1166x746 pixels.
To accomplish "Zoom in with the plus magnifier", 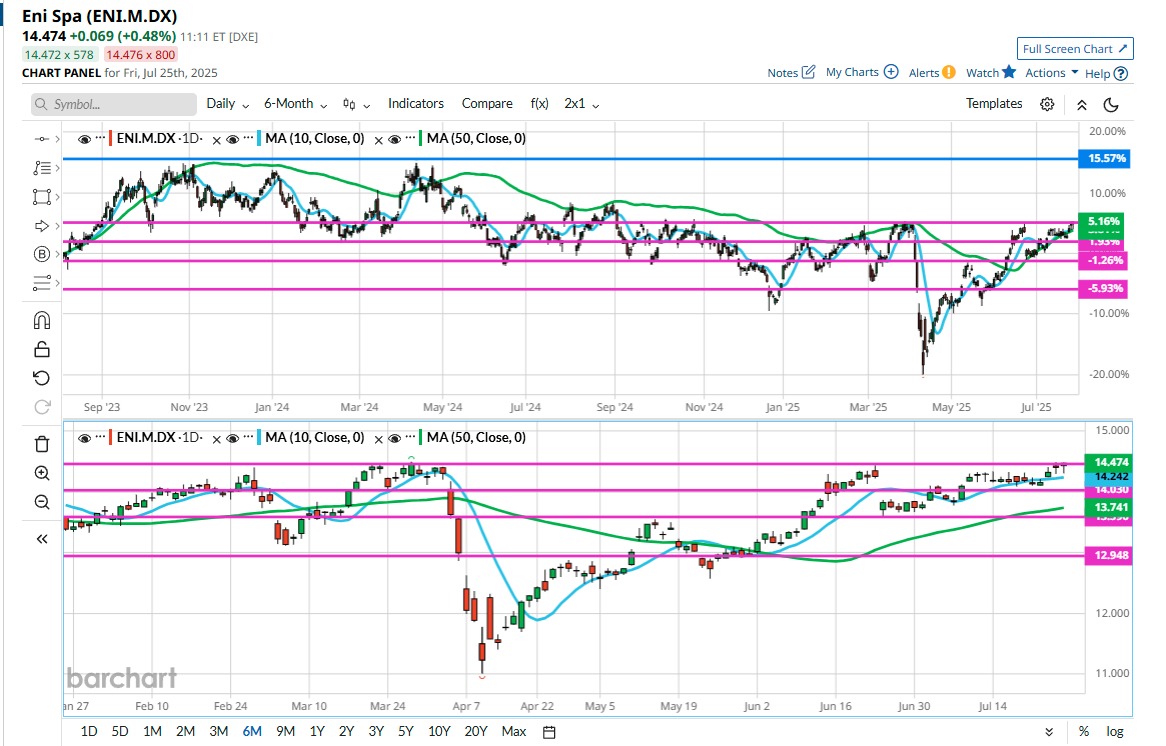I will coord(42,473).
